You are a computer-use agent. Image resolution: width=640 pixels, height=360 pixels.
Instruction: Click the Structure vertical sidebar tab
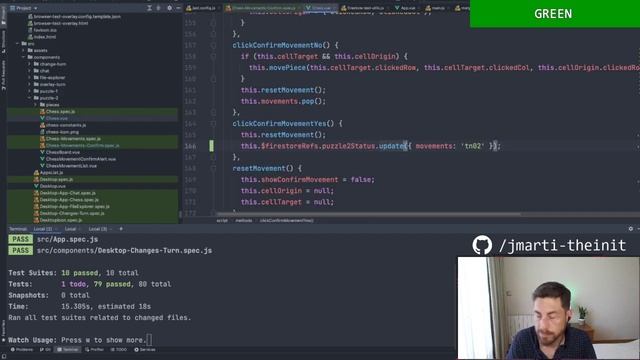pos(3,41)
